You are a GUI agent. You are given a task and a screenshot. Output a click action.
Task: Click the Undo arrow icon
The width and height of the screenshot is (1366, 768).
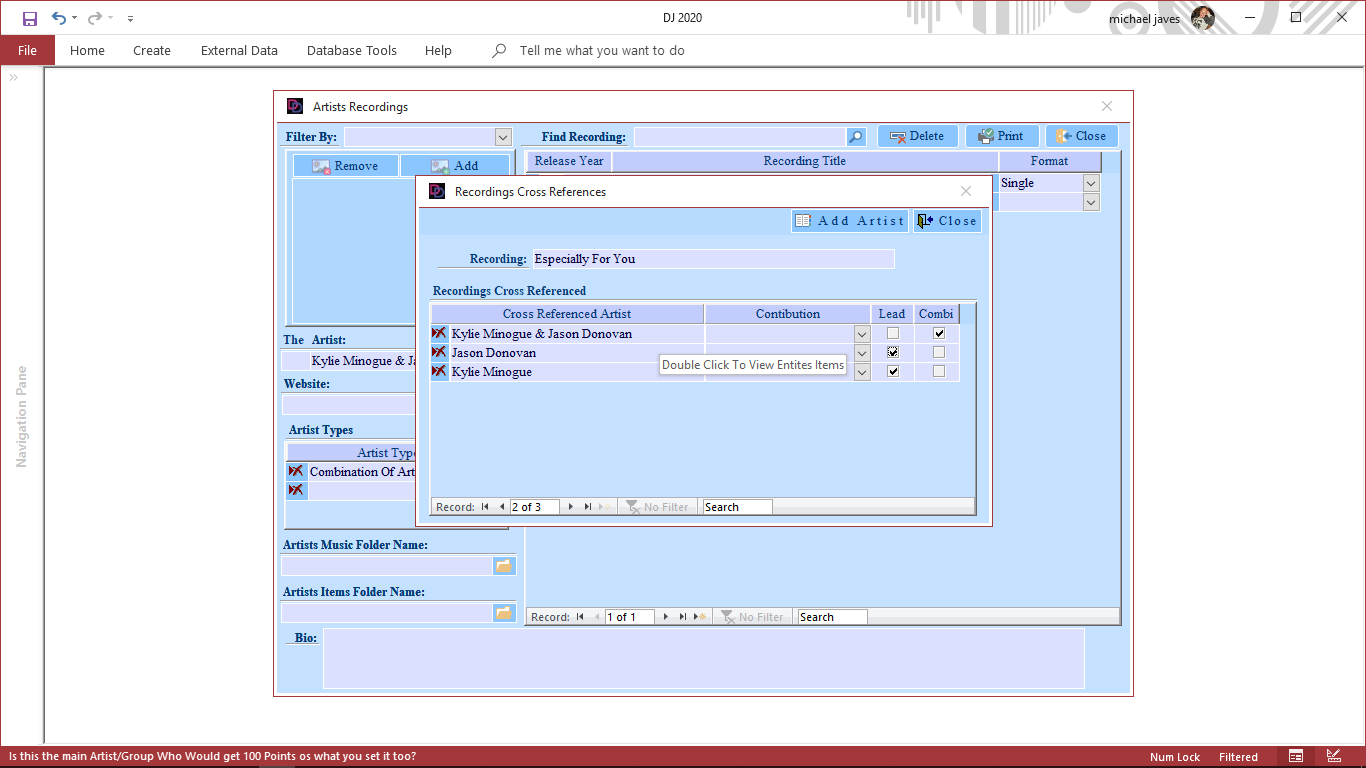coord(59,18)
